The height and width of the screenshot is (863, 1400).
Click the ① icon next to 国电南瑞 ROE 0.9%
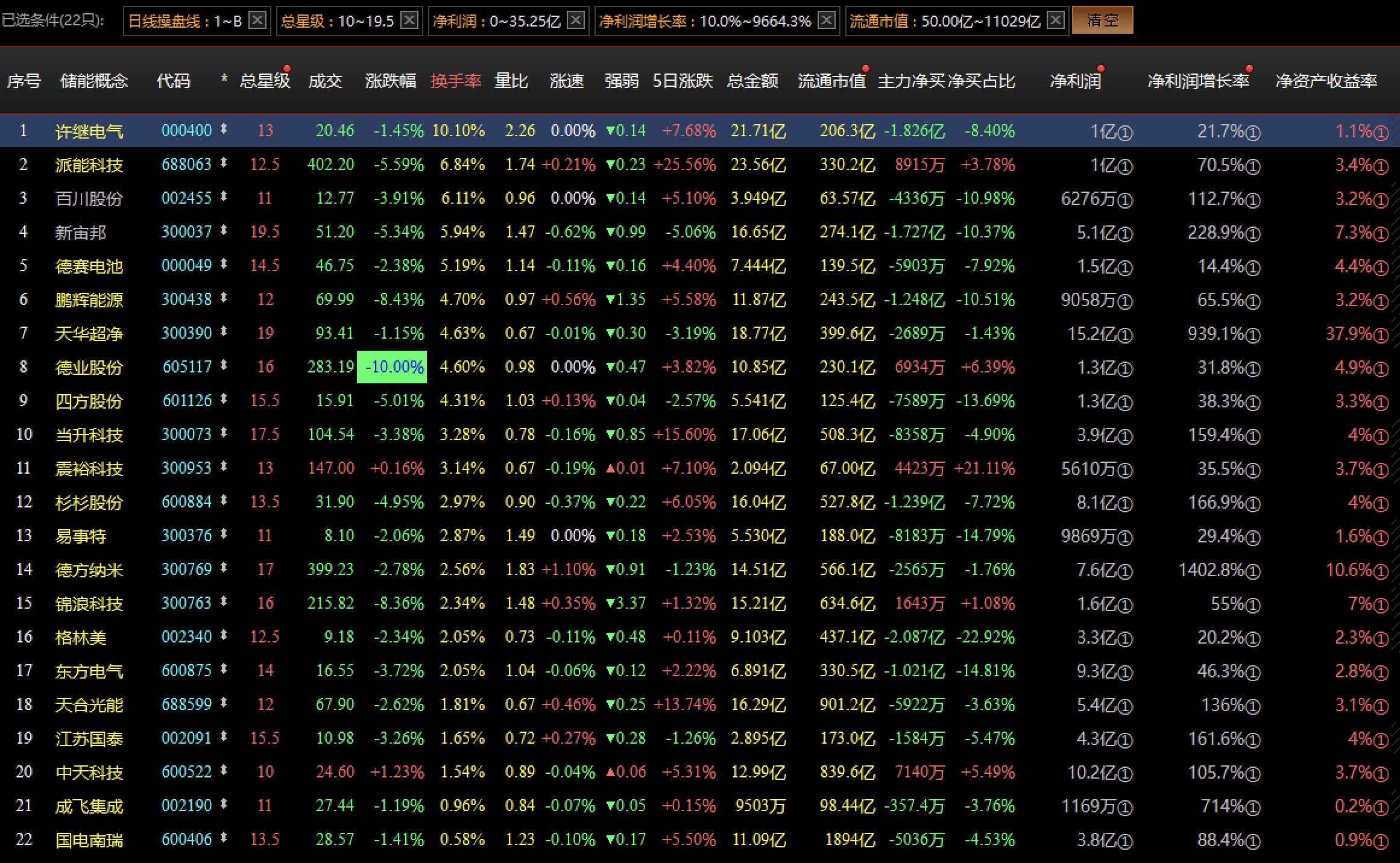point(1381,841)
